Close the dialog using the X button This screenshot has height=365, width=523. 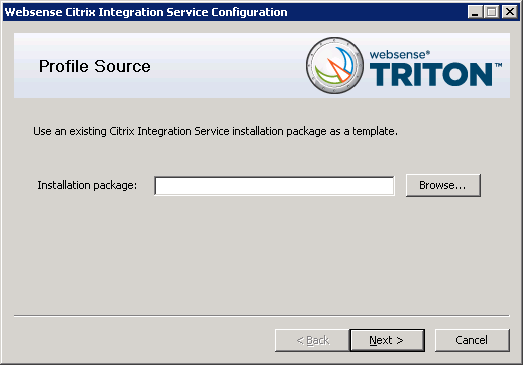tap(510, 12)
